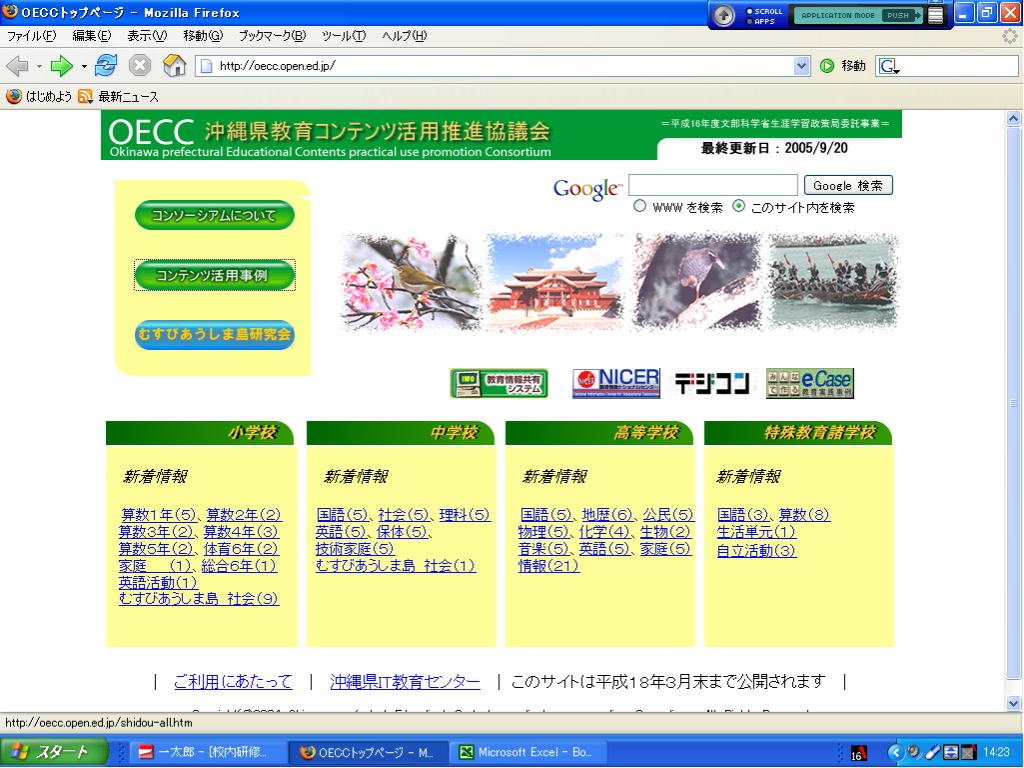Go to Home page icon
This screenshot has height=768, width=1024.
(174, 65)
